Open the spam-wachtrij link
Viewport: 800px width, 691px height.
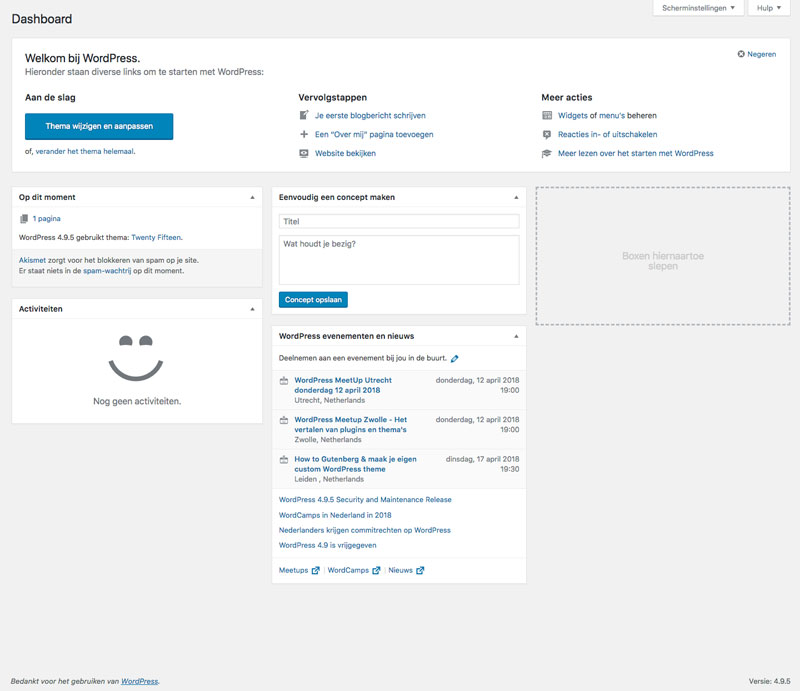[107, 271]
